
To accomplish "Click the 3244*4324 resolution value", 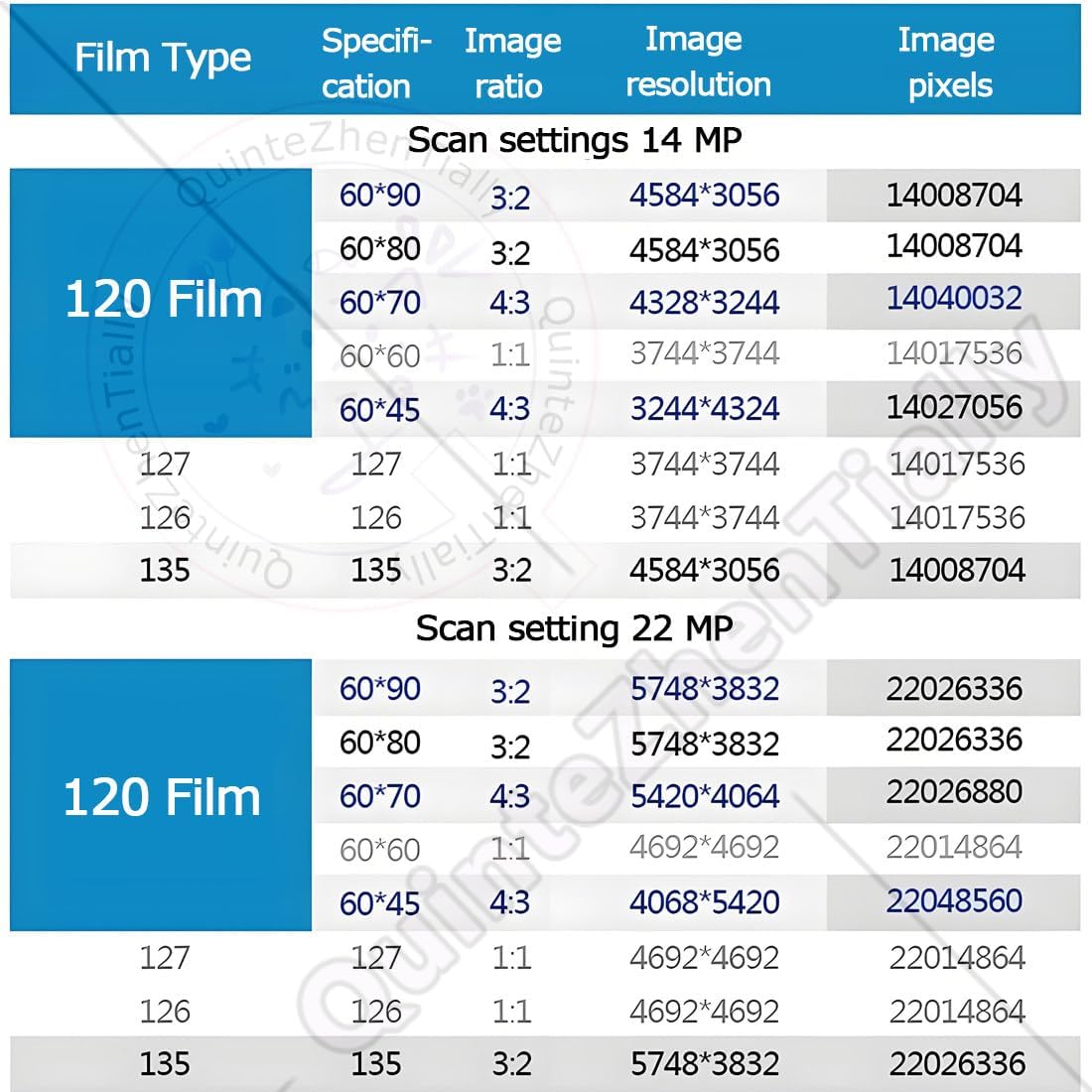I will 704,408.
